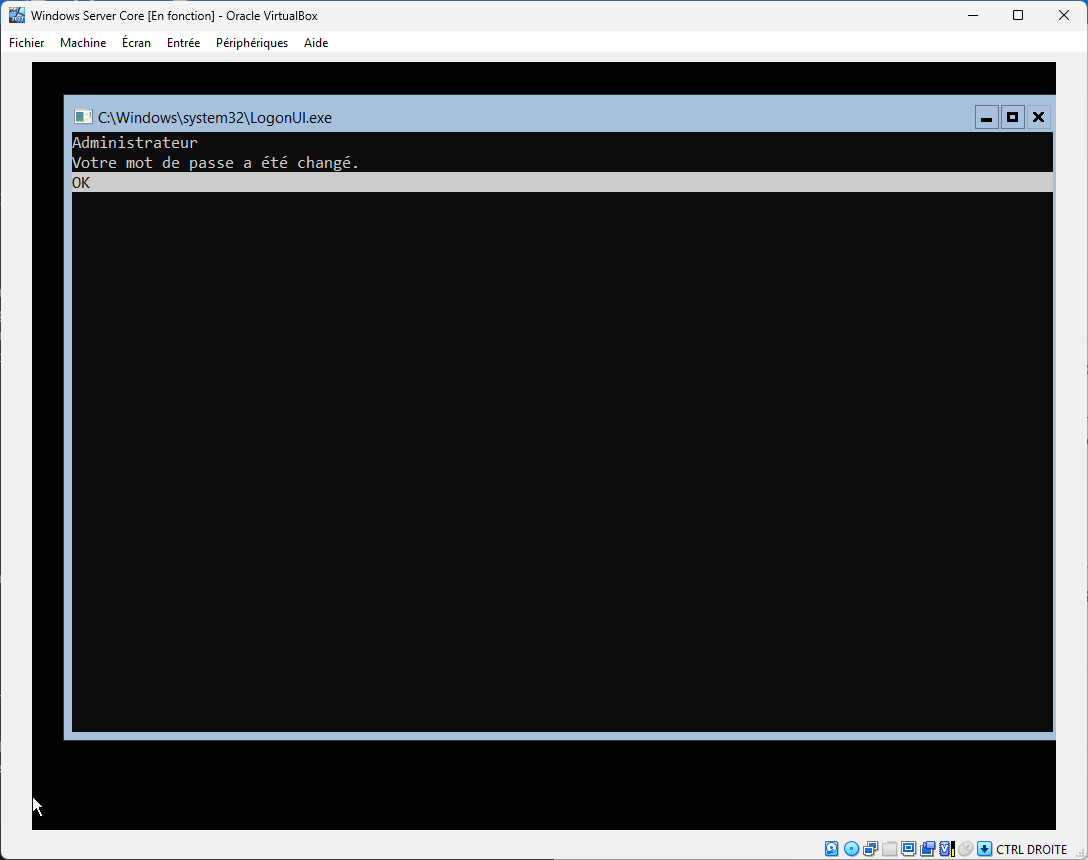Open the Fichier menu
Screen dimensions: 1088x860
coord(26,42)
